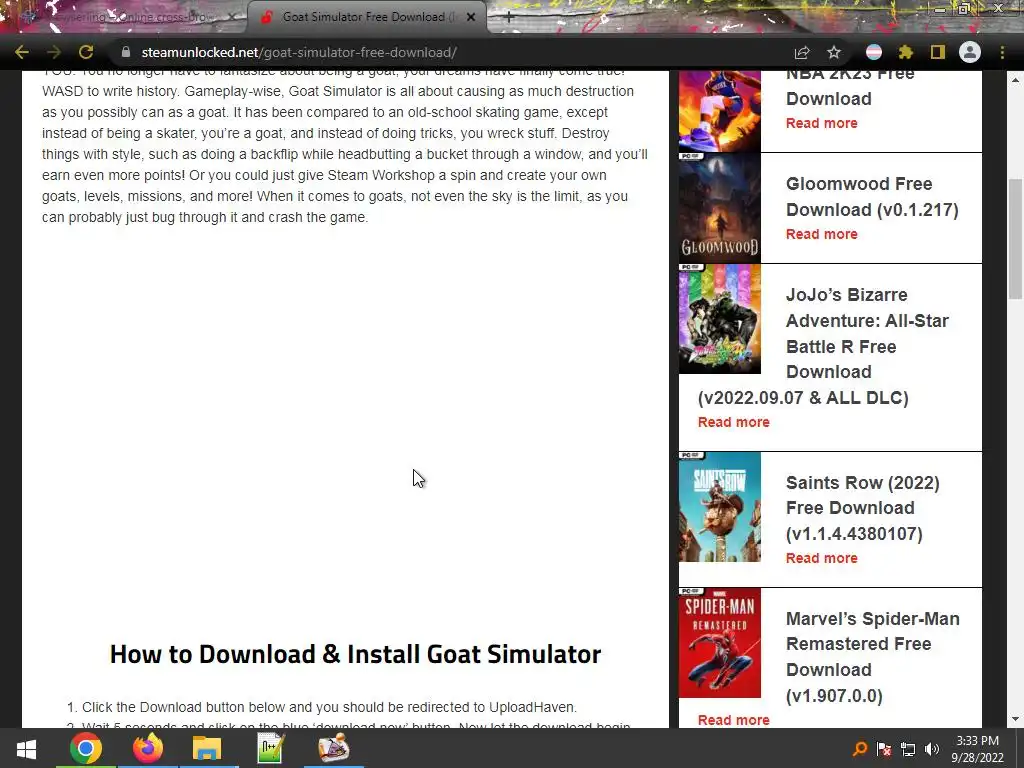The height and width of the screenshot is (768, 1024).
Task: Click the scrollbar down arrow
Action: 1016,720
